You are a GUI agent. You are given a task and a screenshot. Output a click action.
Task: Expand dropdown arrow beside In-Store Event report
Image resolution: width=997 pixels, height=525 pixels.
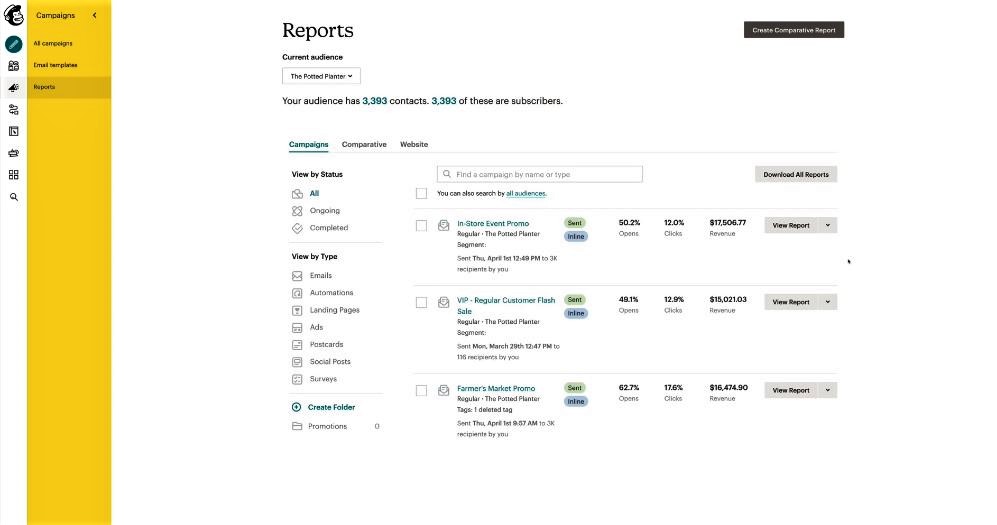[x=828, y=225]
